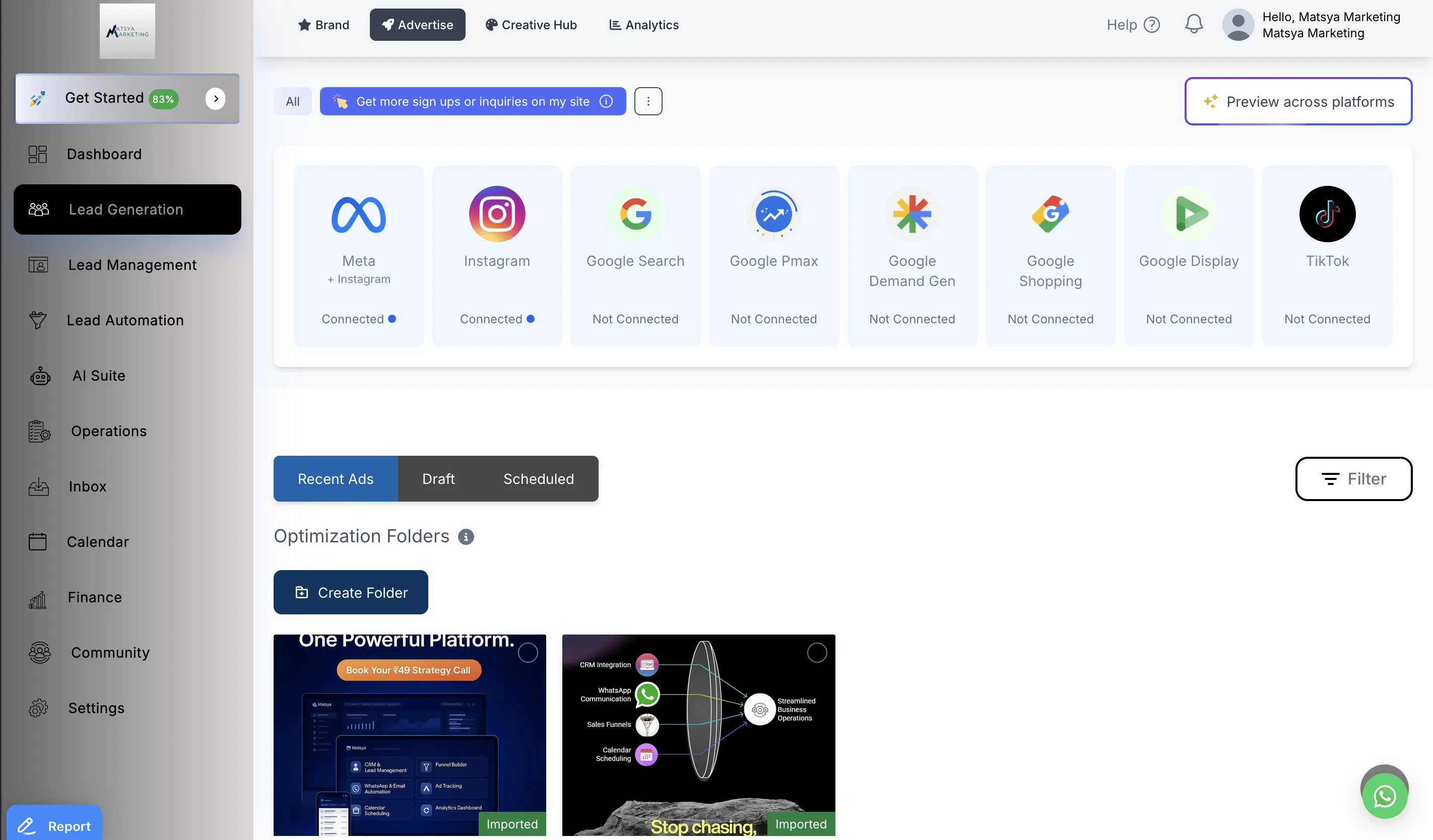This screenshot has width=1433, height=840.
Task: Open info icon next to Optimization Folders
Action: (x=466, y=536)
